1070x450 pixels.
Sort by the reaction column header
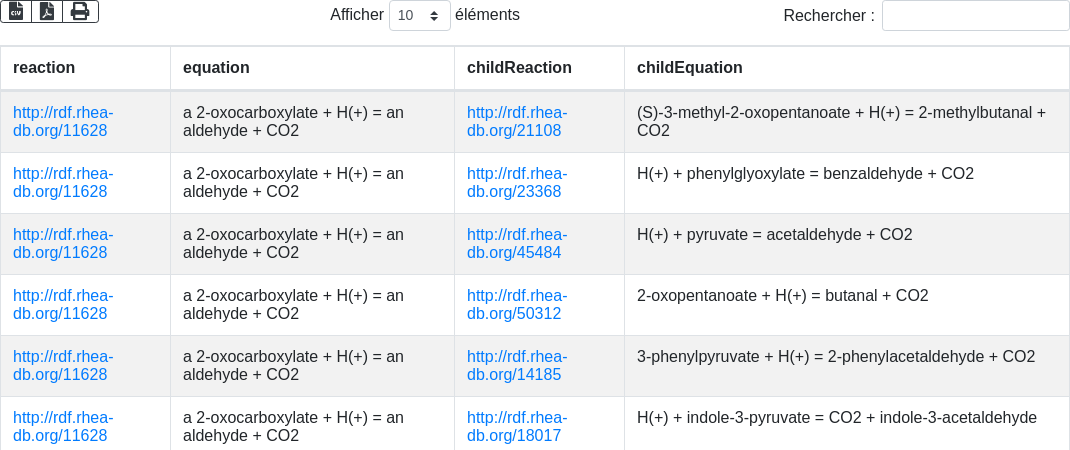point(44,68)
